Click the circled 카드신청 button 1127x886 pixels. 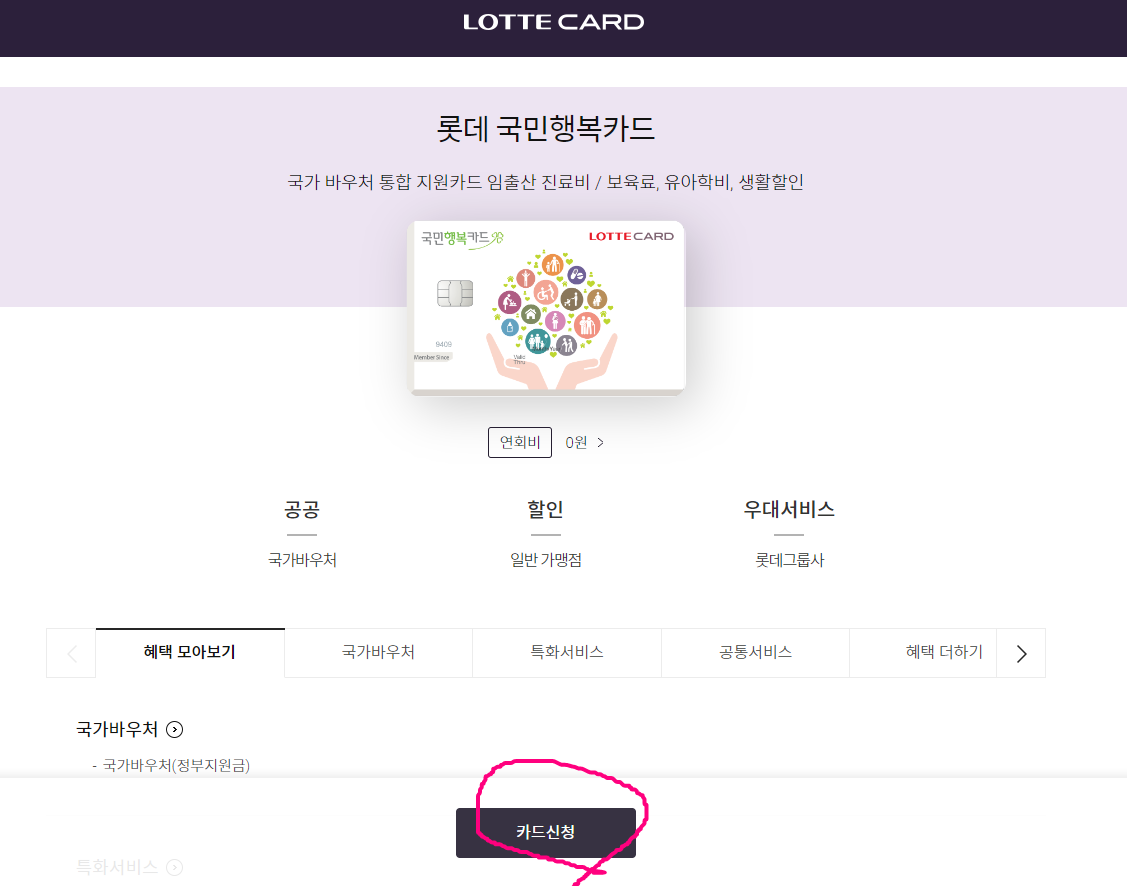coord(545,831)
